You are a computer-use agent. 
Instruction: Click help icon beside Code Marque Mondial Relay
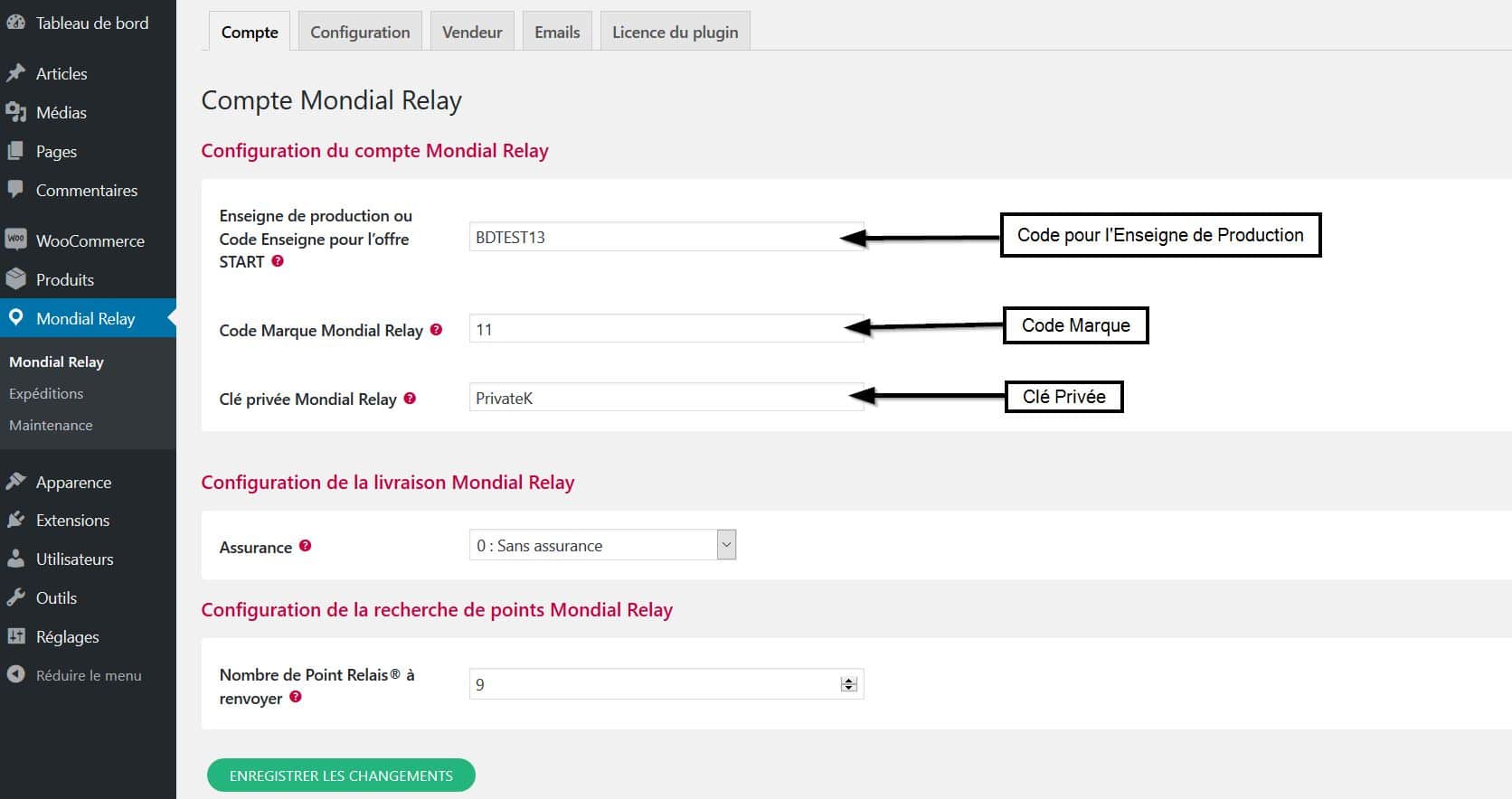[x=436, y=330]
